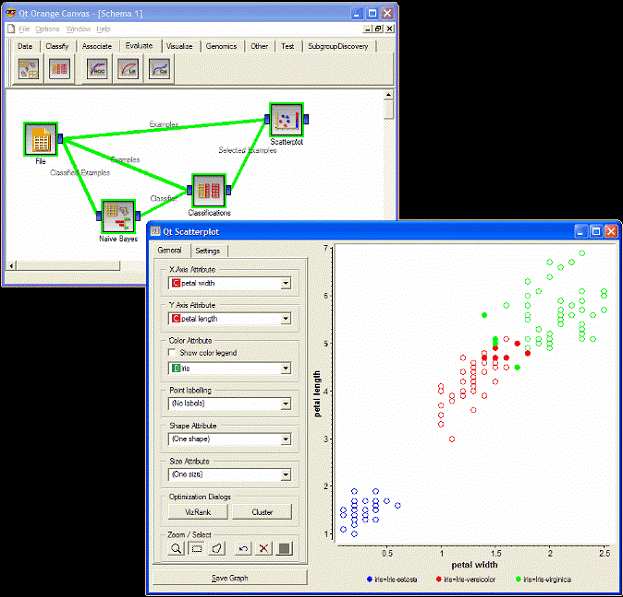Open the Visualize widget tab
The image size is (623, 597).
pos(179,46)
